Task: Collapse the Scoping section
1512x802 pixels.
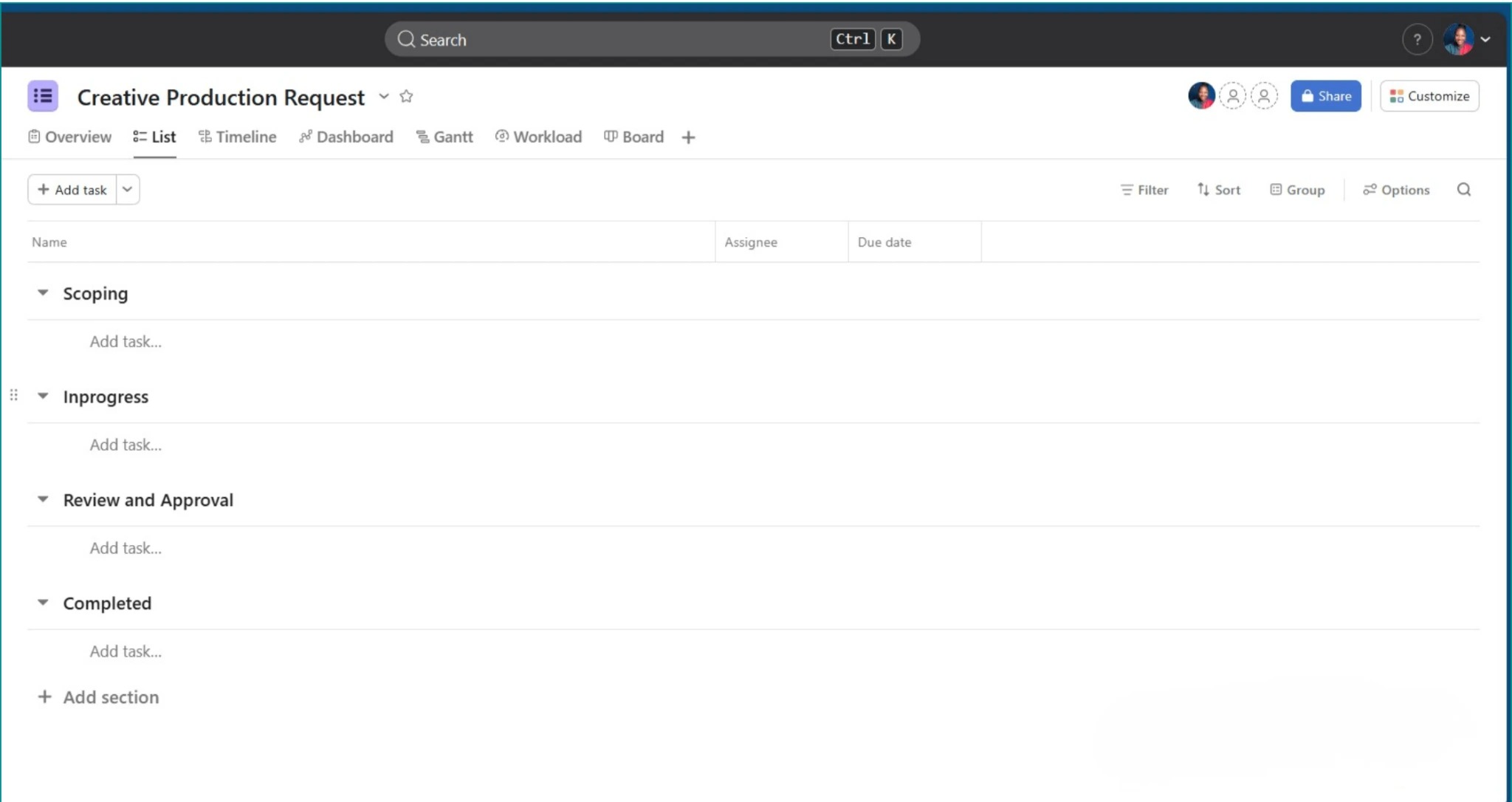Action: pyautogui.click(x=43, y=293)
